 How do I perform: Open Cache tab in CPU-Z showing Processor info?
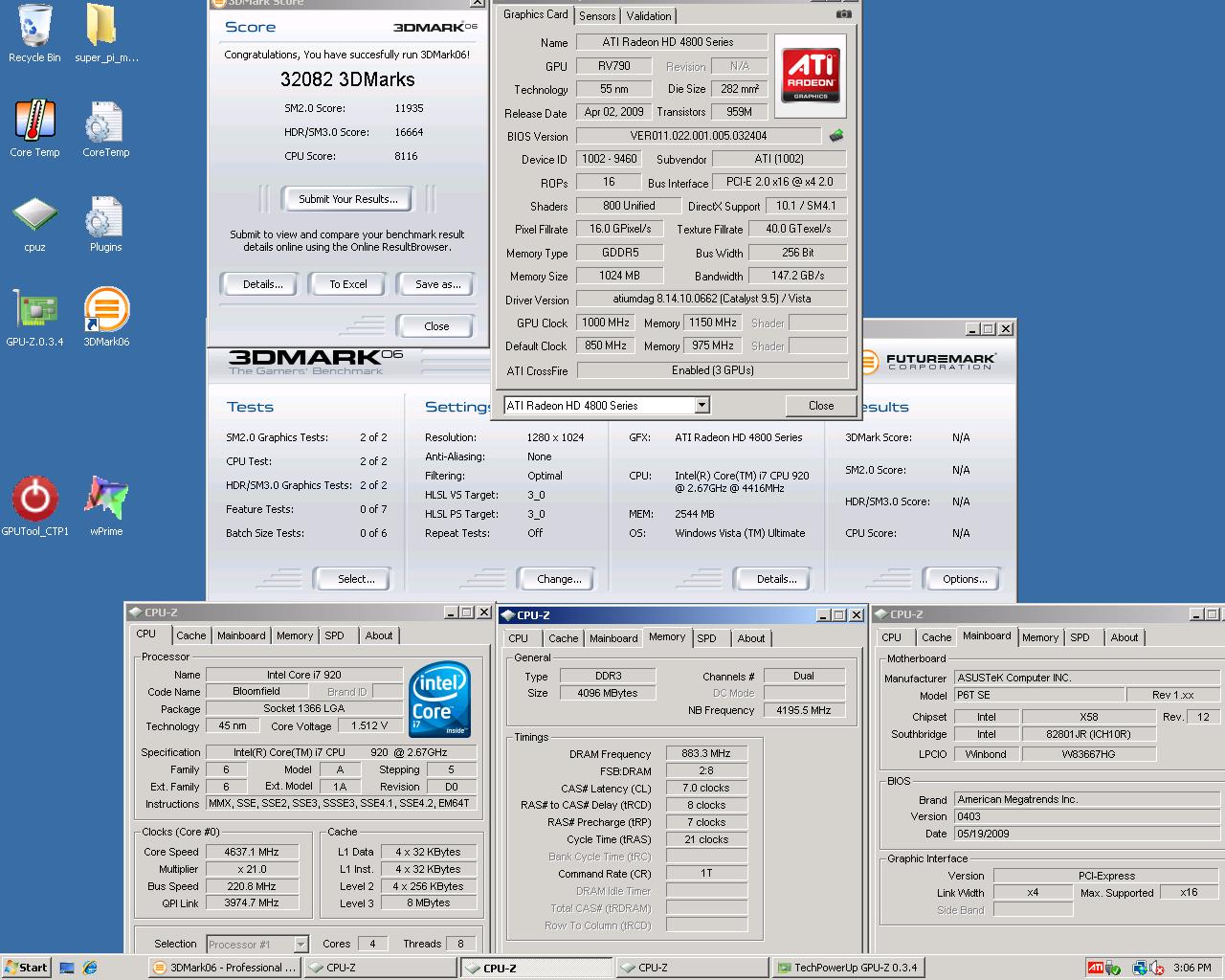point(191,635)
